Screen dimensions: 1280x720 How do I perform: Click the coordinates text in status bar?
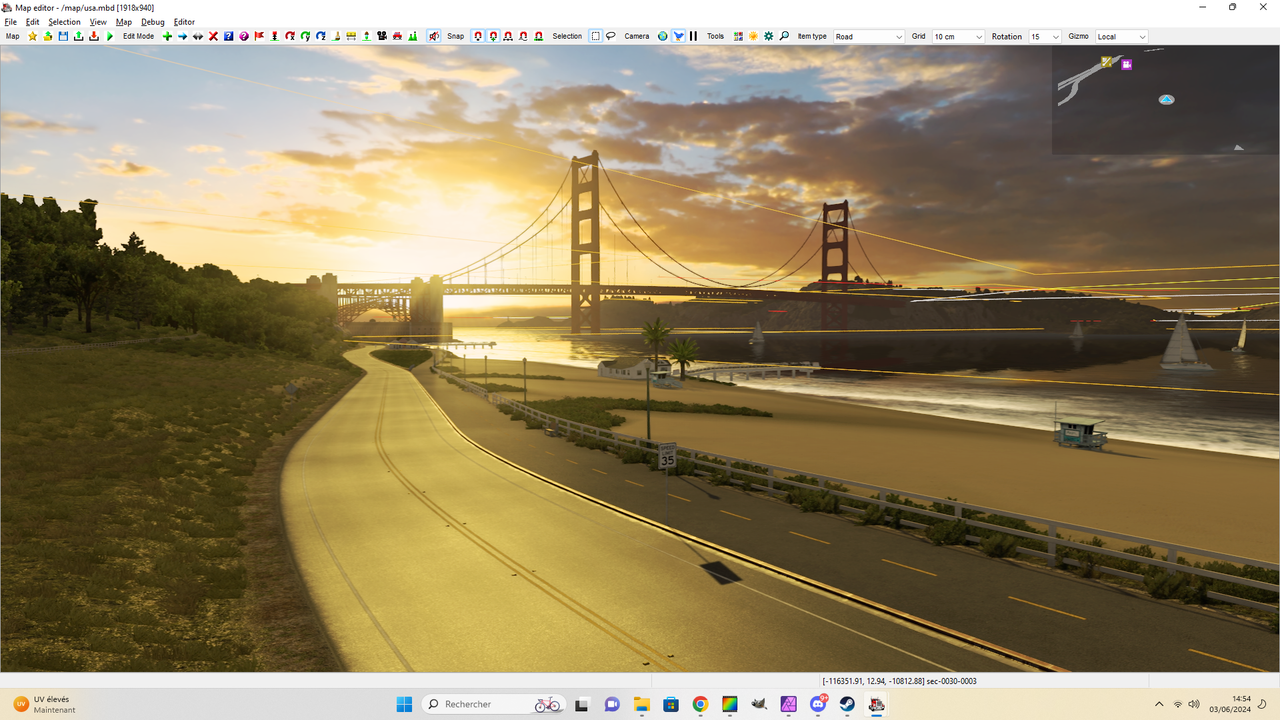[899, 681]
